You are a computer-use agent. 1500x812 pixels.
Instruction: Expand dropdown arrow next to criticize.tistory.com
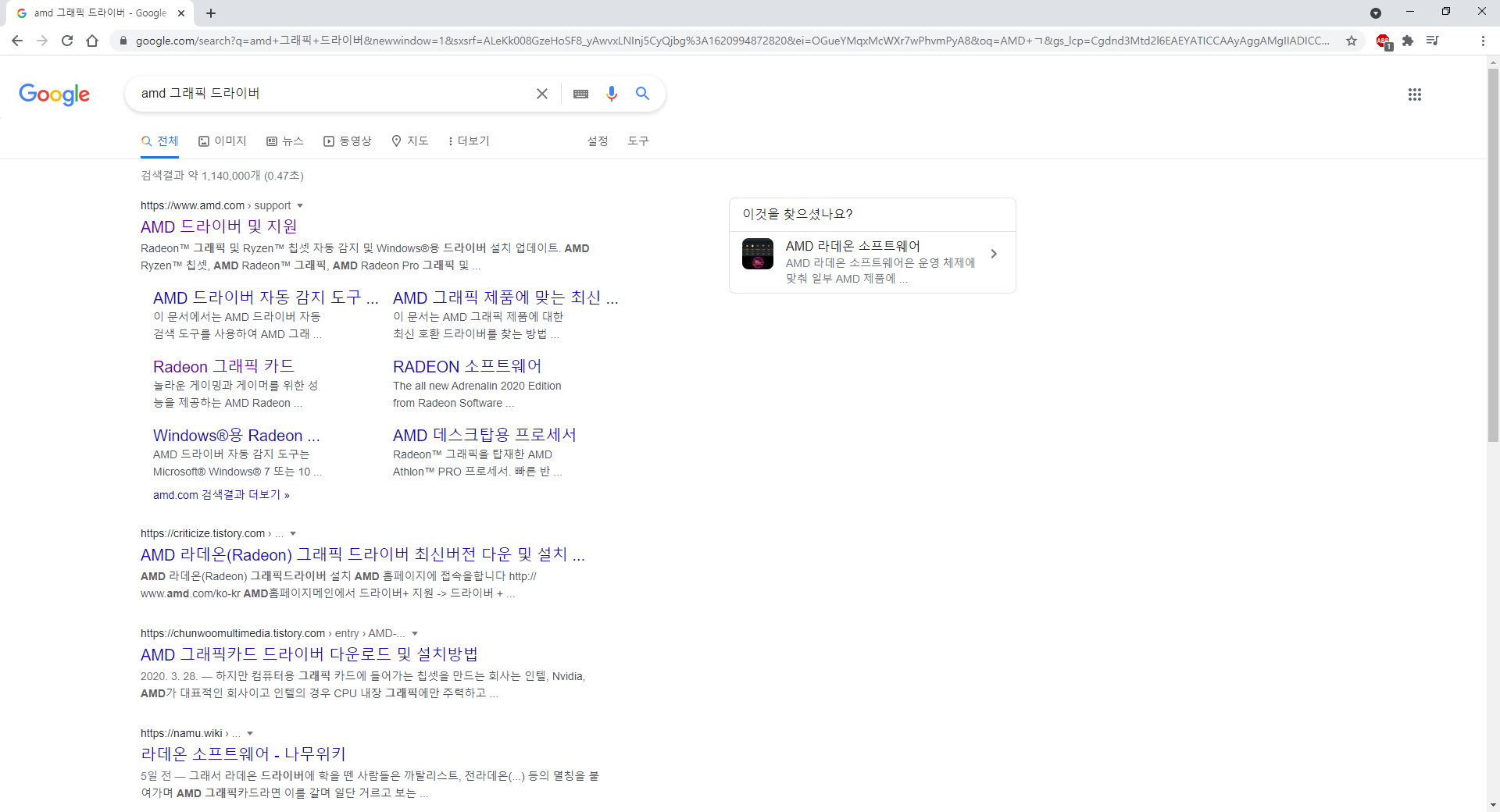point(293,534)
